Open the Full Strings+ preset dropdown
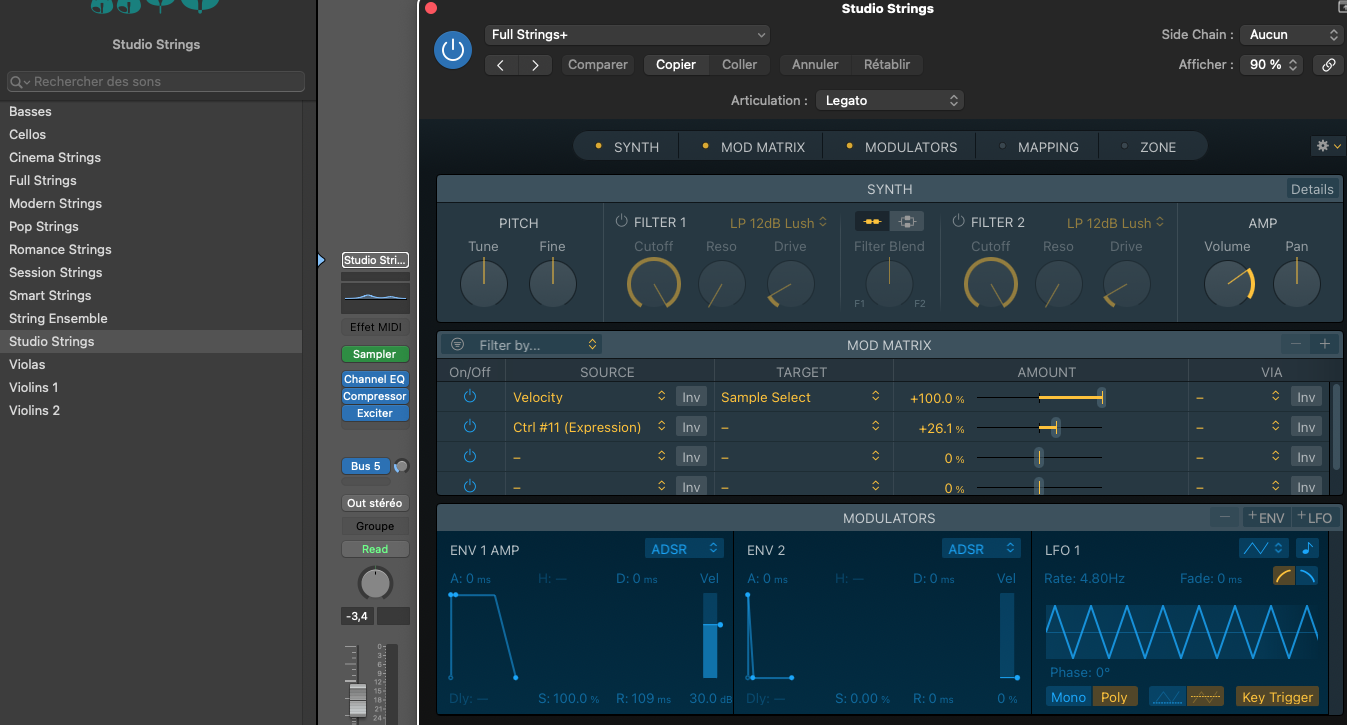 tap(628, 34)
